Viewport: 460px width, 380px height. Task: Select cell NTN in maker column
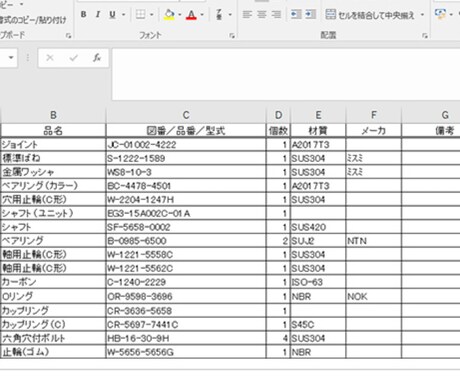click(374, 241)
